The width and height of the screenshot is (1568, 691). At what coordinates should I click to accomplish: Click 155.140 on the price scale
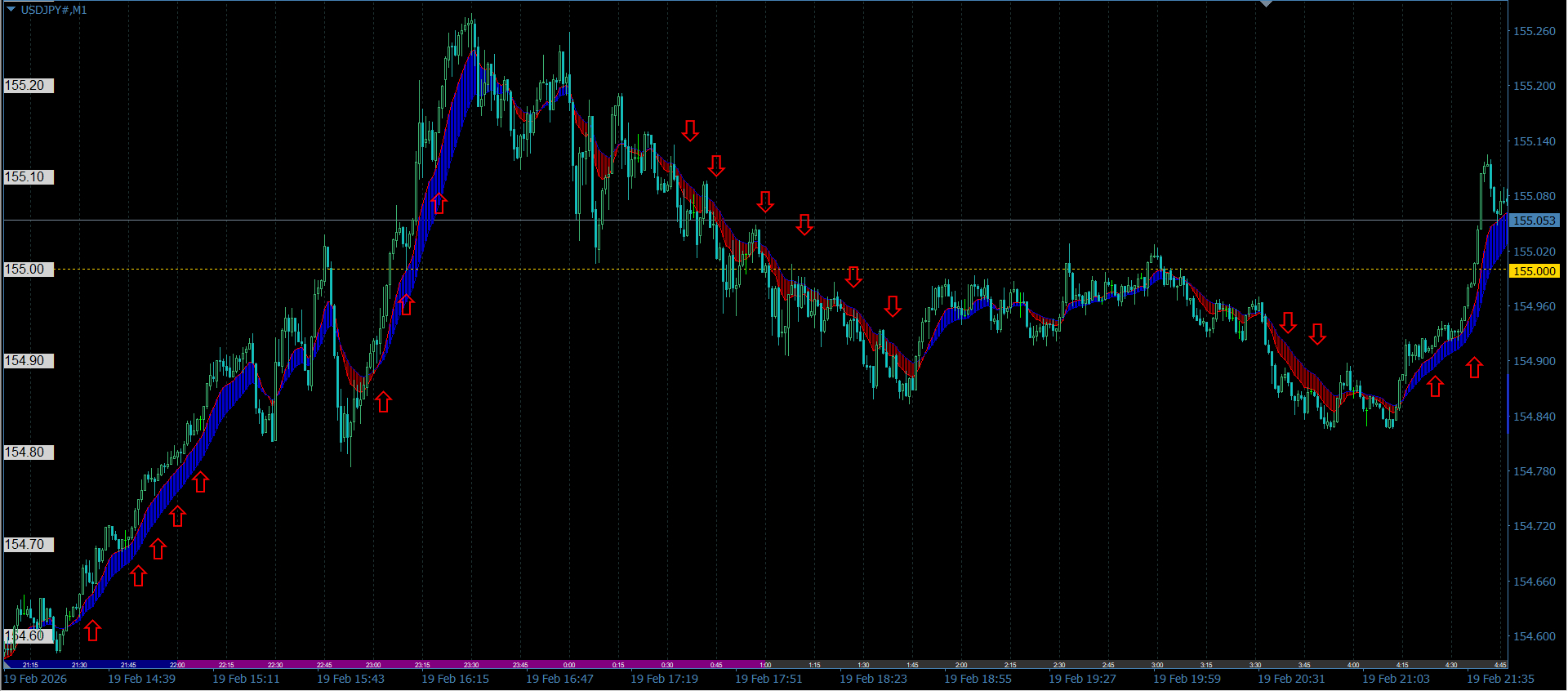(x=1535, y=141)
